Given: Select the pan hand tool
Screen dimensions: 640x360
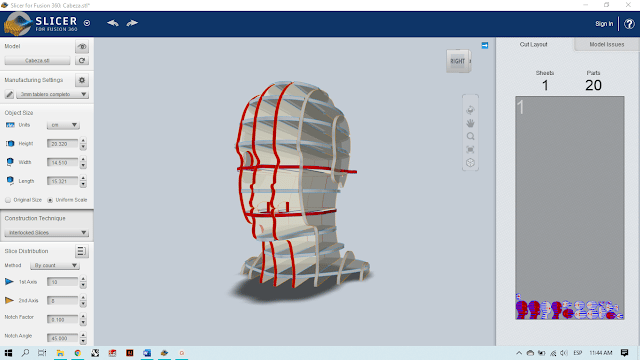Looking at the screenshot, I should coord(470,123).
